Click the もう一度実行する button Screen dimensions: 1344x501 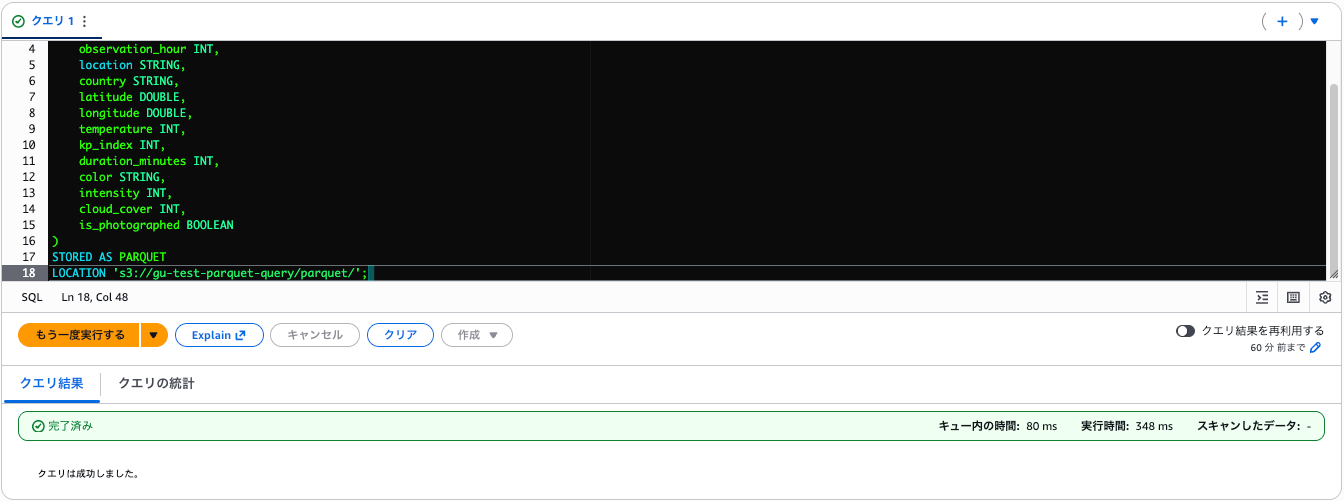[x=79, y=335]
